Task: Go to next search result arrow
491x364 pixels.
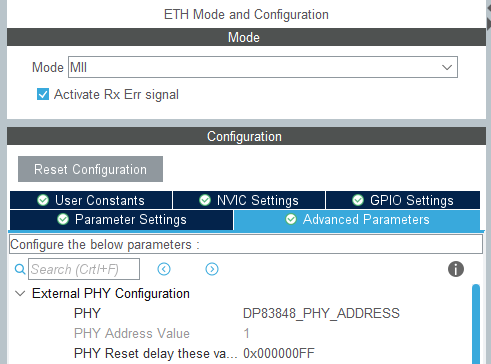Action: [x=212, y=269]
